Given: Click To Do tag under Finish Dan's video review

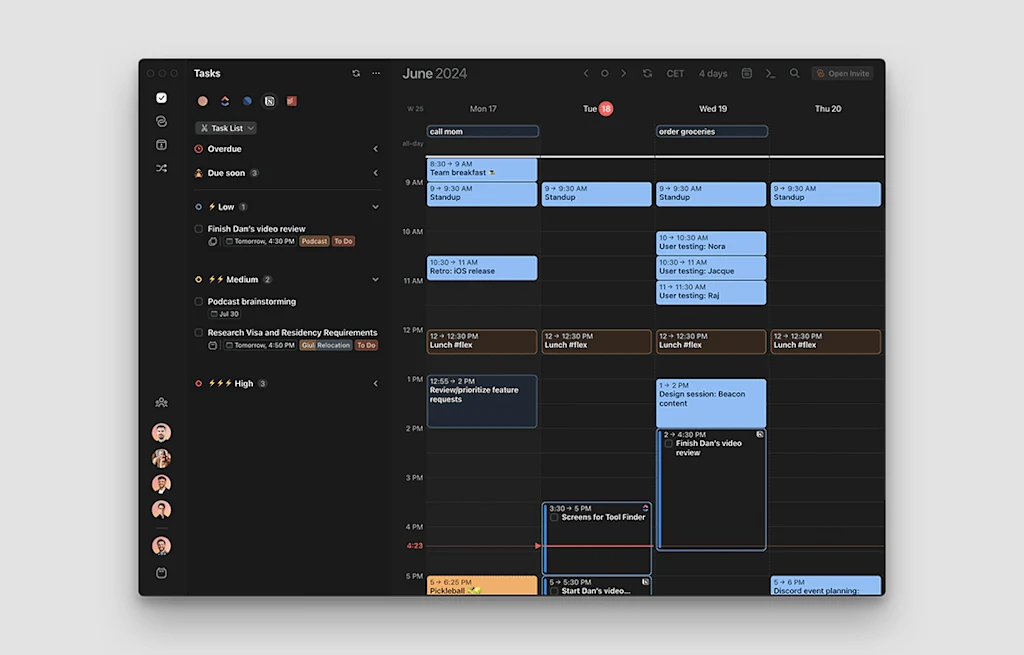Looking at the screenshot, I should pos(344,242).
